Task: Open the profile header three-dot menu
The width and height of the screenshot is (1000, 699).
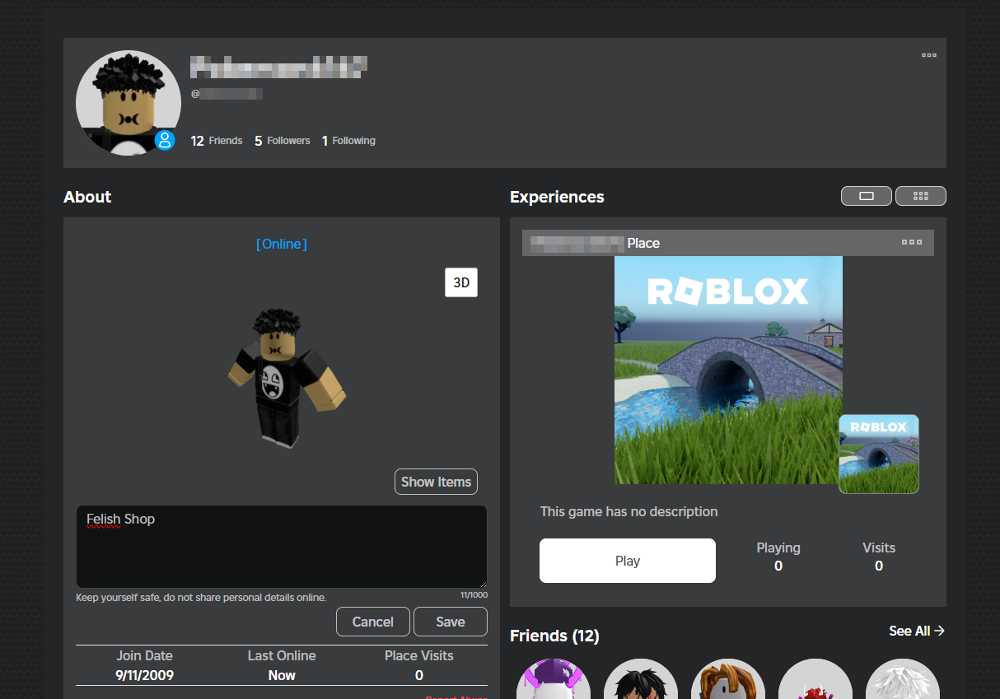Action: click(929, 55)
